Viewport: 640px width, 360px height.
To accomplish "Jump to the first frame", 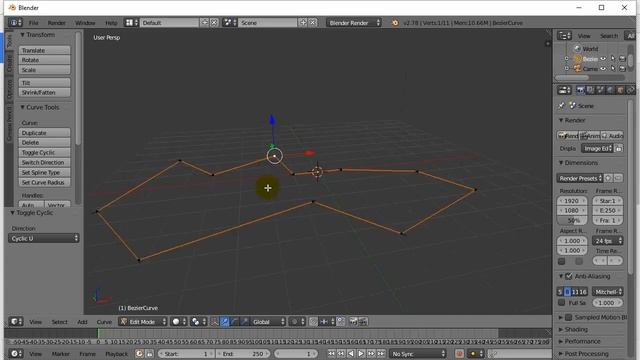I will point(331,353).
